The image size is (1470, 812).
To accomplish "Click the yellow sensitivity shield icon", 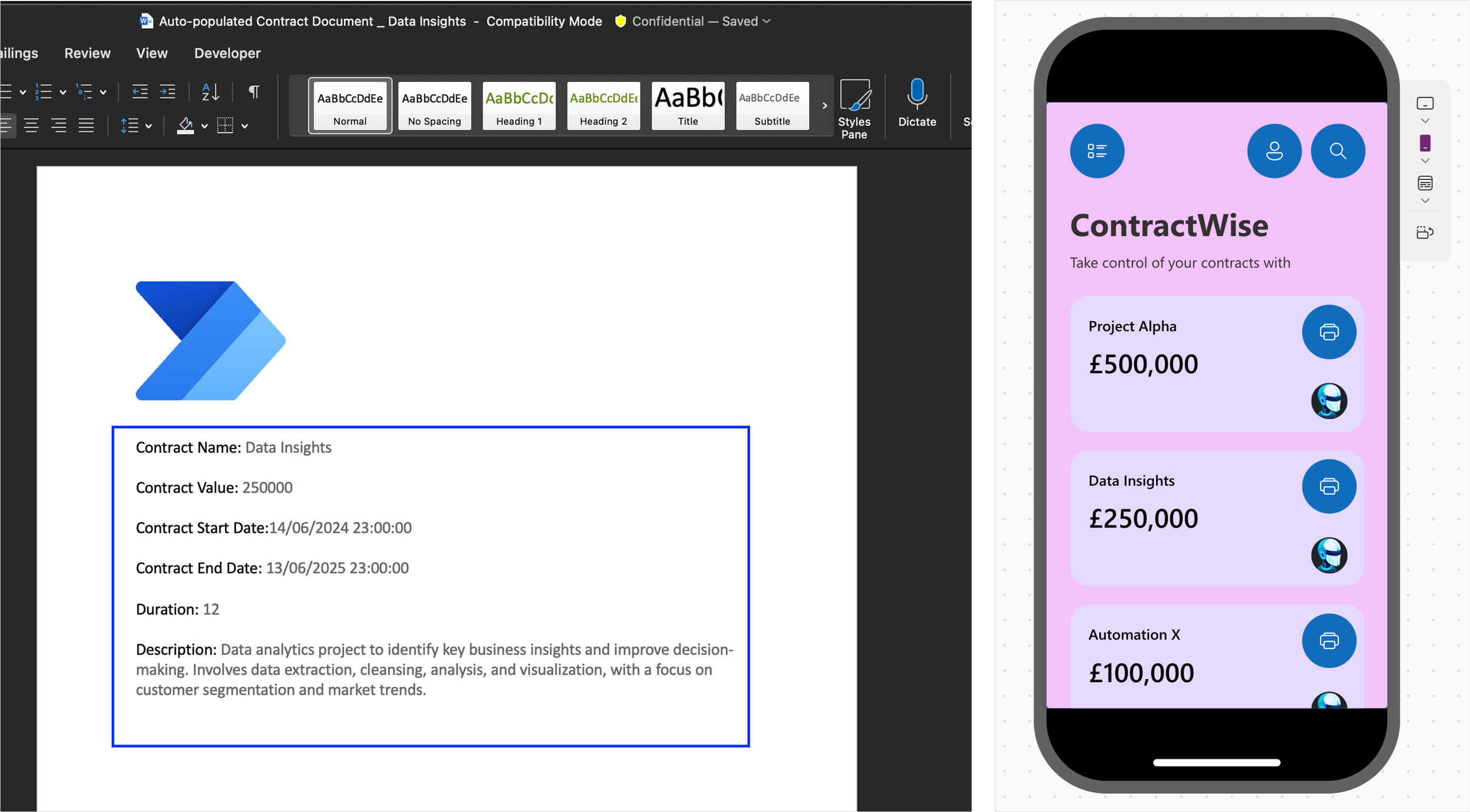I will tap(620, 21).
